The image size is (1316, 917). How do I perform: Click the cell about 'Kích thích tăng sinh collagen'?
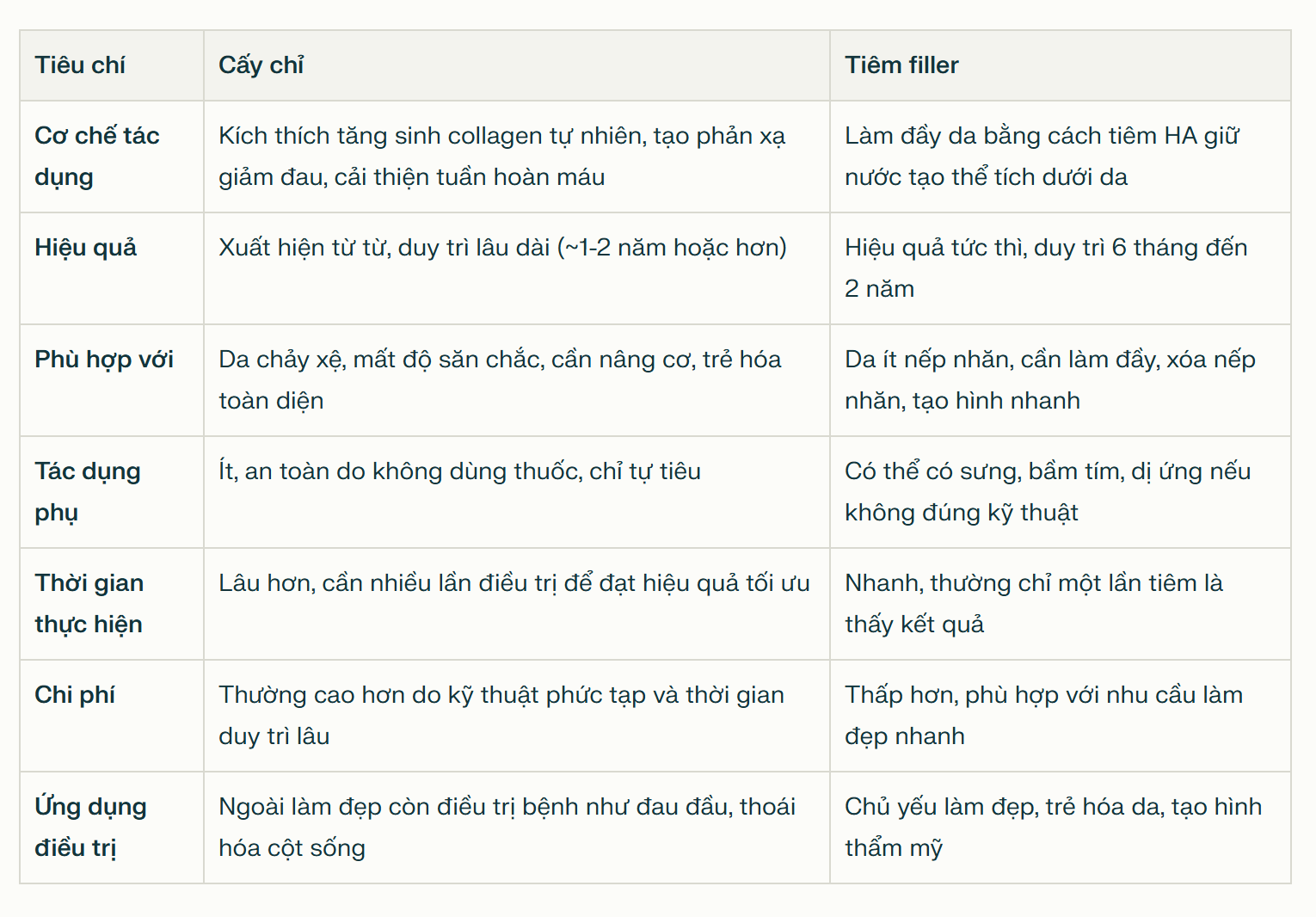pos(501,156)
